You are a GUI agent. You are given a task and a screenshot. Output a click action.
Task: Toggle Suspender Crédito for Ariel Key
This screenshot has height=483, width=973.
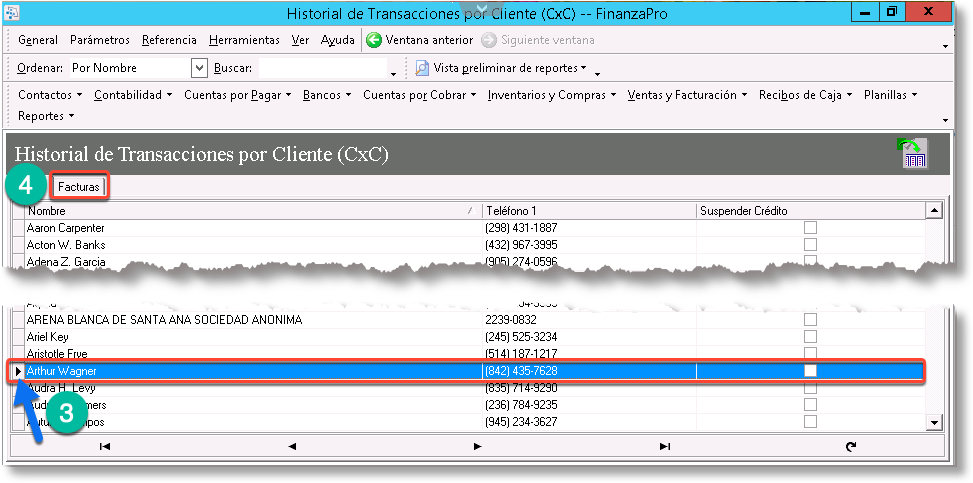(810, 336)
